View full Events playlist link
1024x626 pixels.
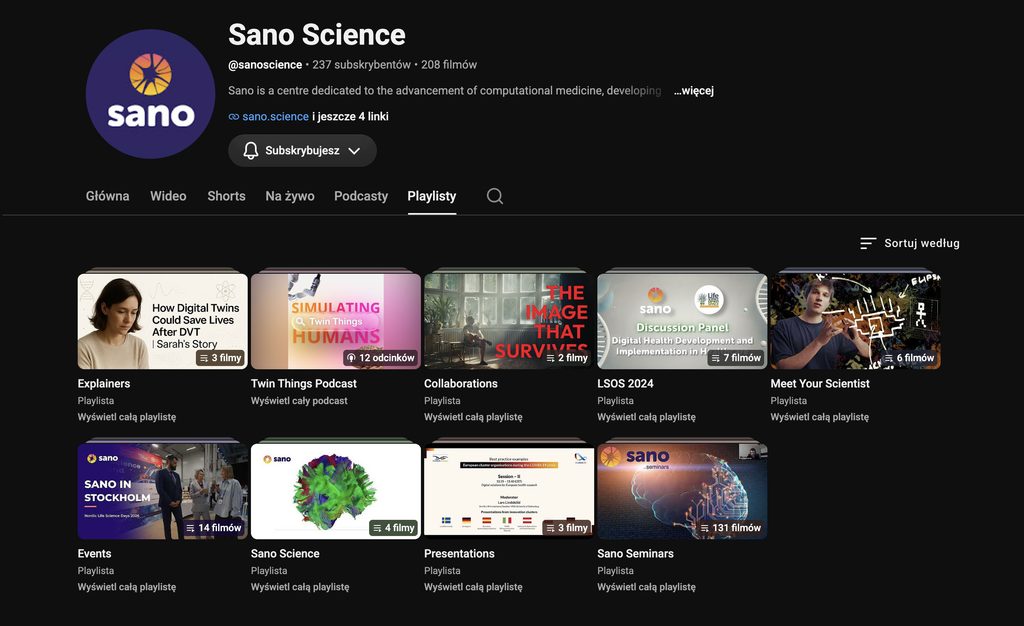(x=127, y=587)
